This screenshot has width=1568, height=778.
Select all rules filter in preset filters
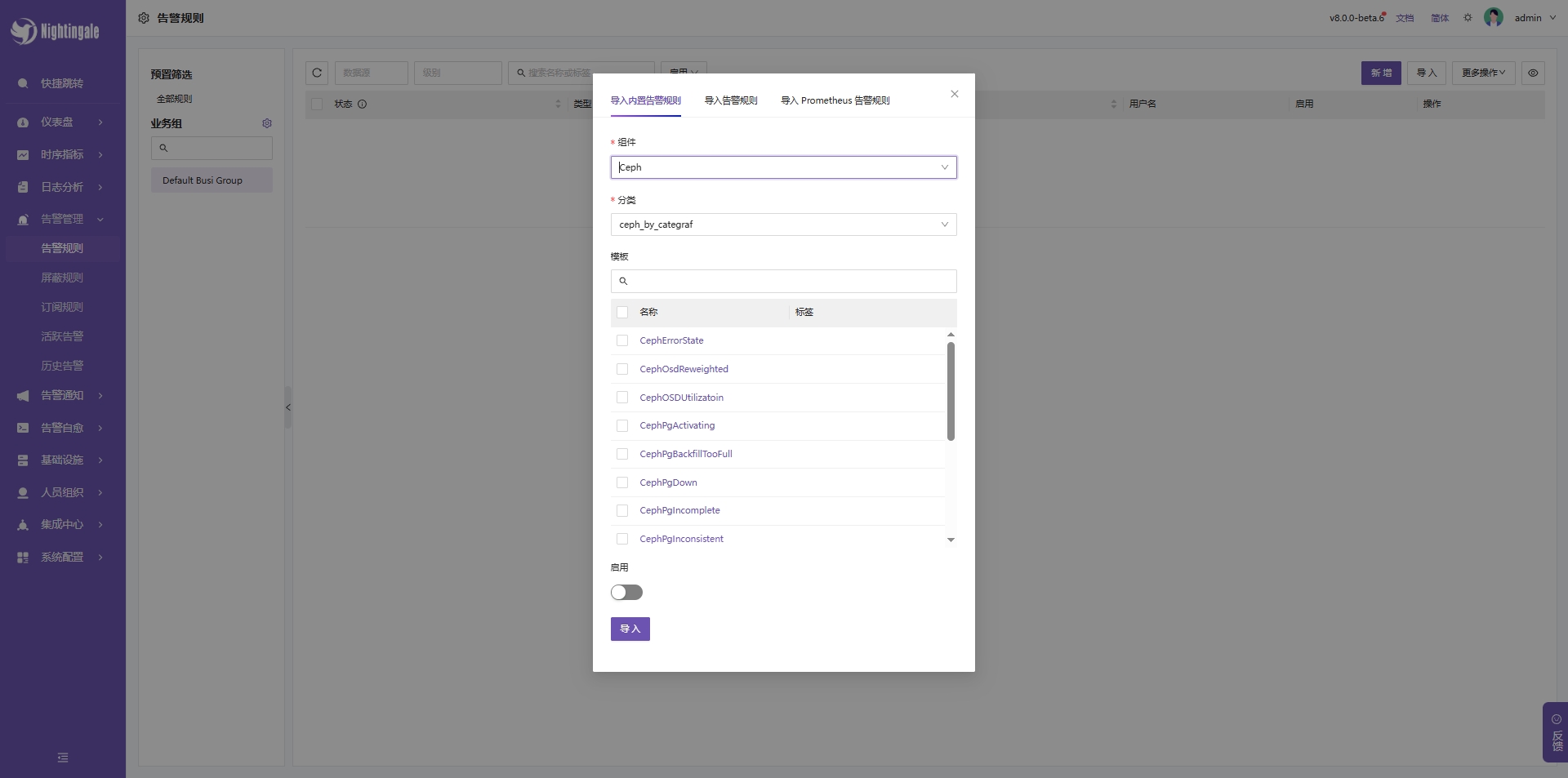click(175, 99)
